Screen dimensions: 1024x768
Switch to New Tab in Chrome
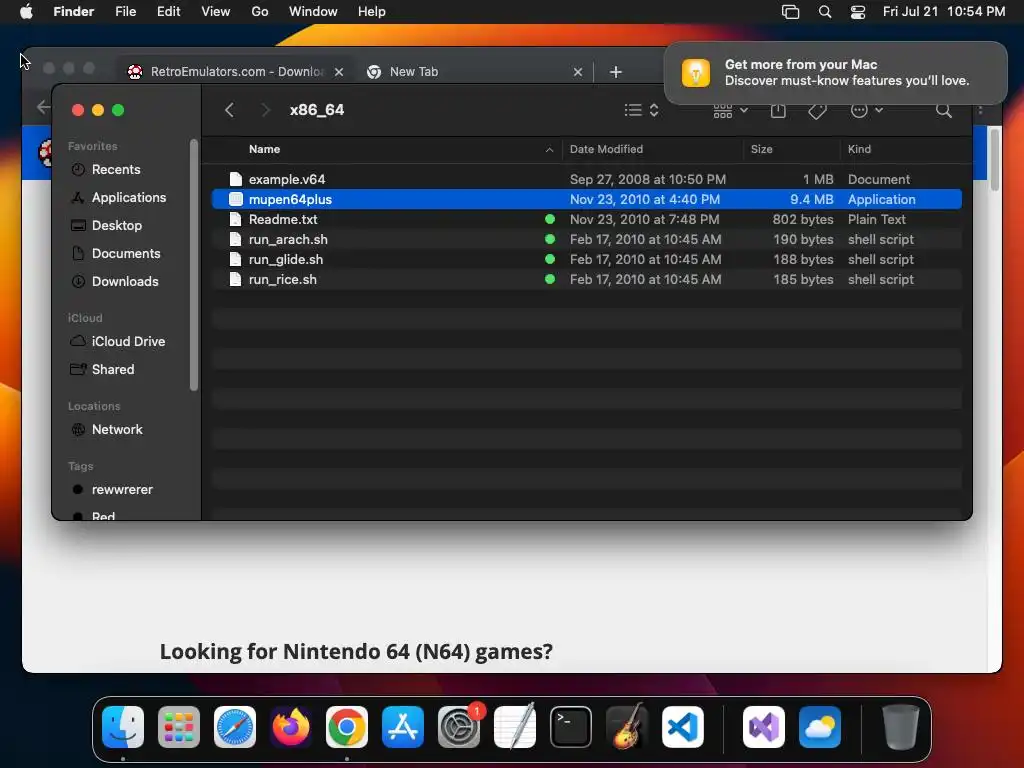(x=413, y=72)
